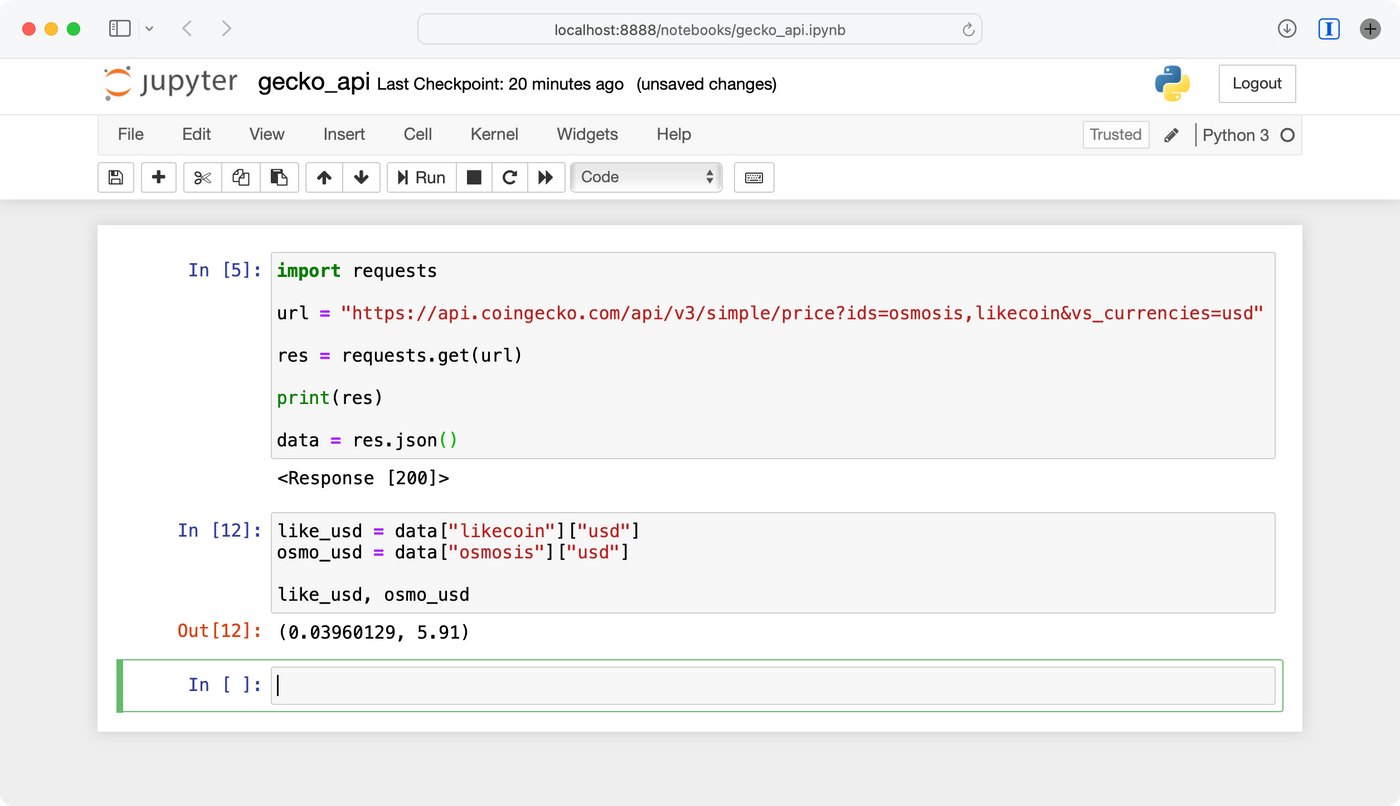This screenshot has width=1400, height=806.
Task: Click the data = res.json() line
Action: [x=367, y=440]
